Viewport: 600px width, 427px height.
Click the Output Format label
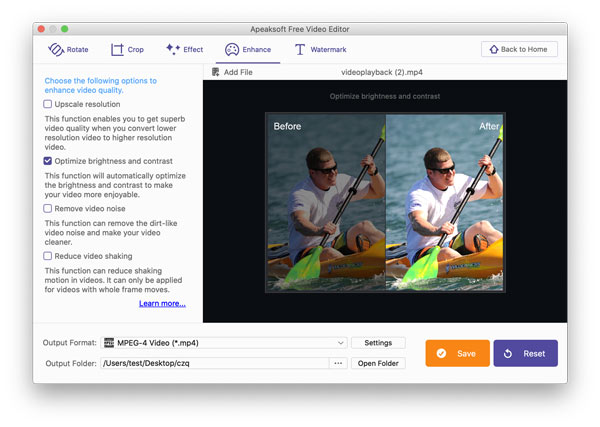point(69,342)
